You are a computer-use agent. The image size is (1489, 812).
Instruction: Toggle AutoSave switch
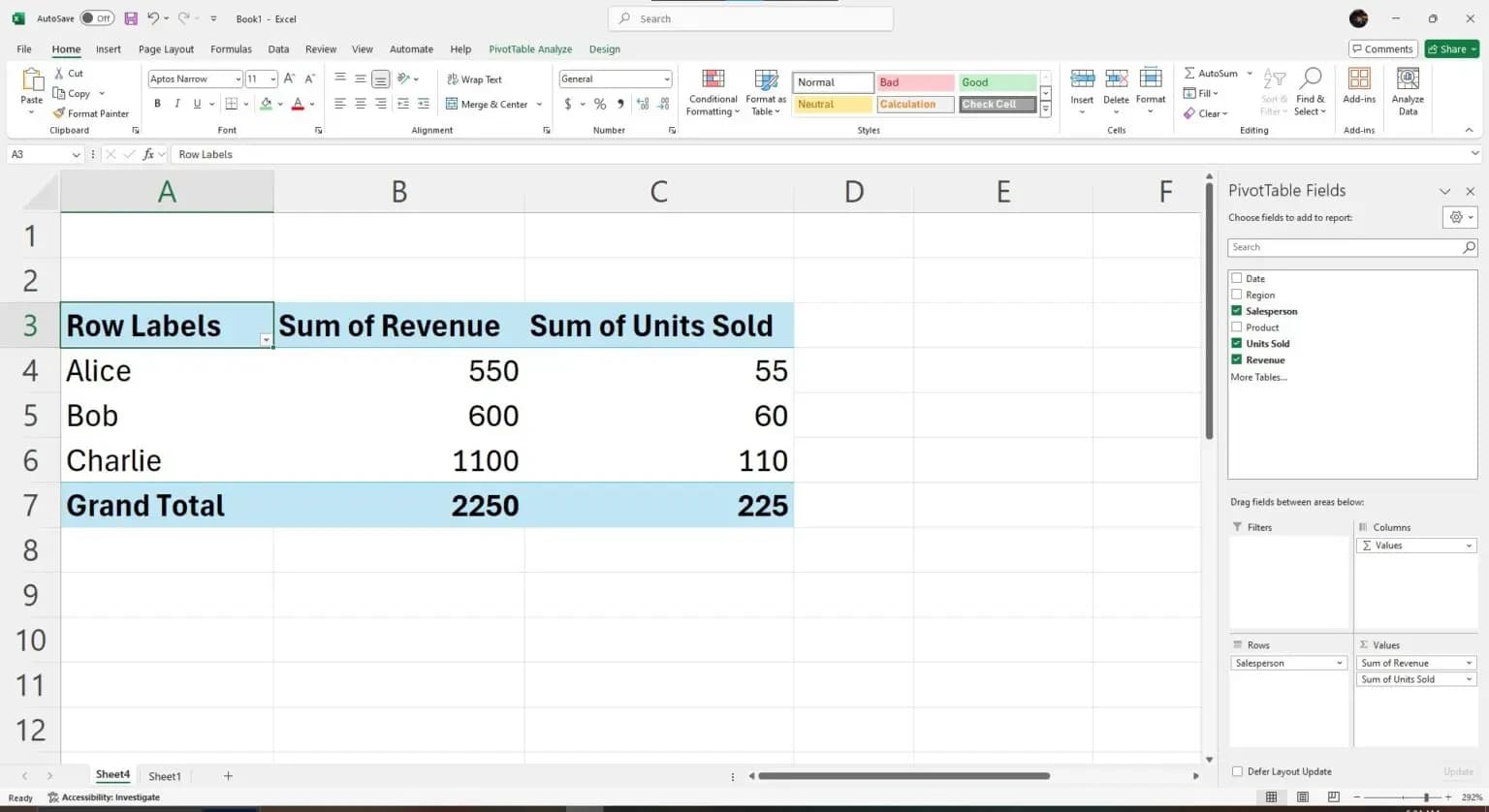point(97,18)
